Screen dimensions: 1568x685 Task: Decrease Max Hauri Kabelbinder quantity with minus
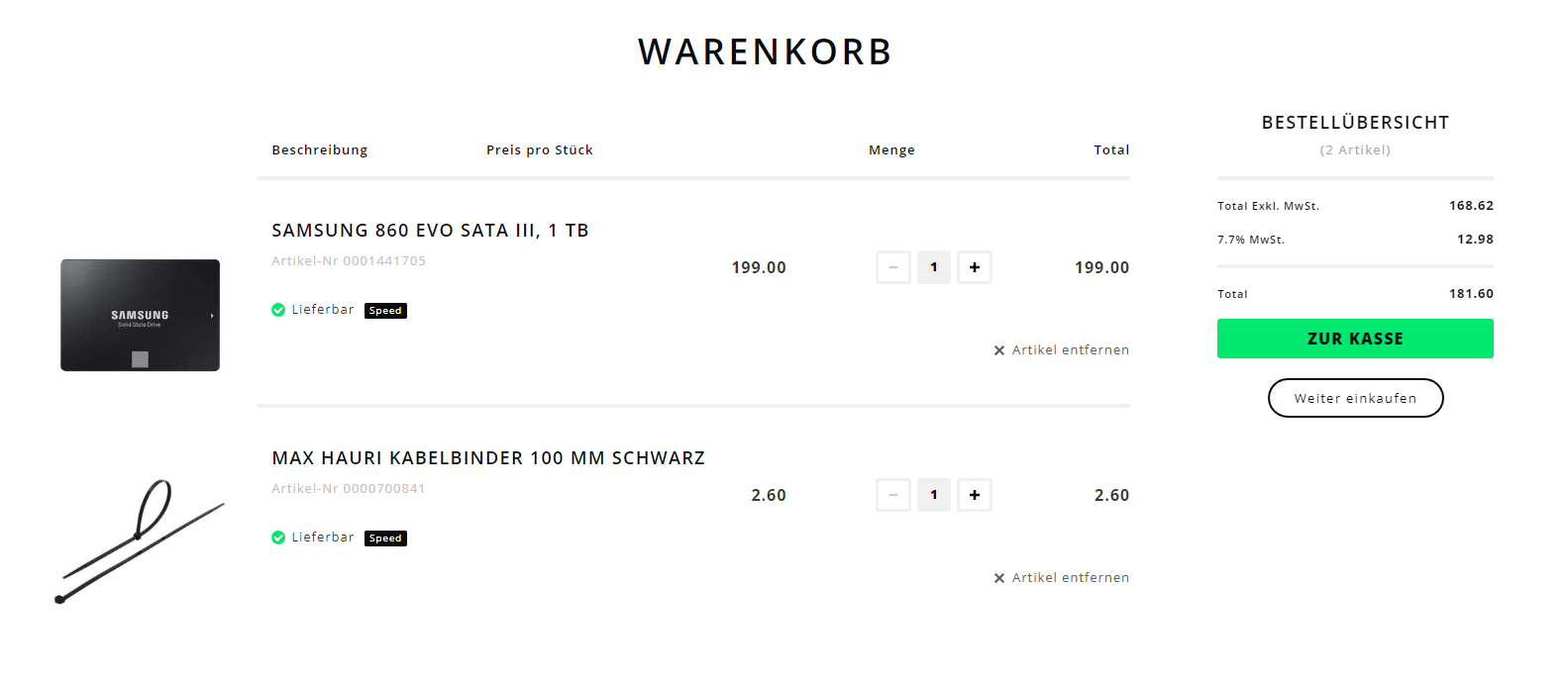coord(893,495)
